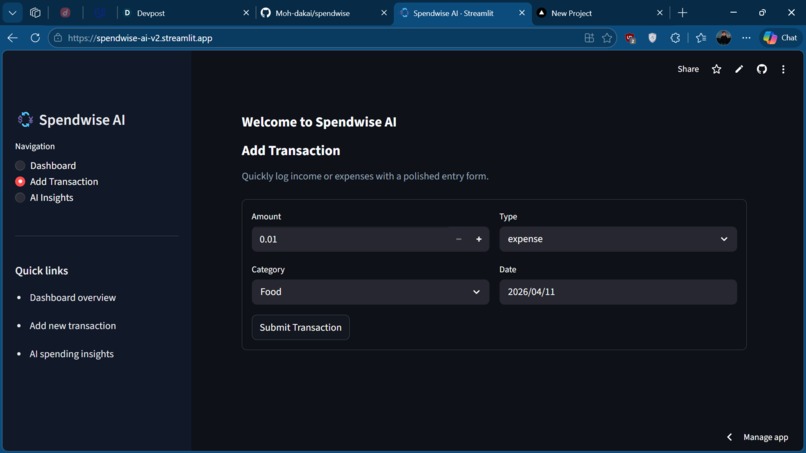Open the Type dropdown showing expense
Viewport: 806px width, 453px height.
tap(618, 239)
